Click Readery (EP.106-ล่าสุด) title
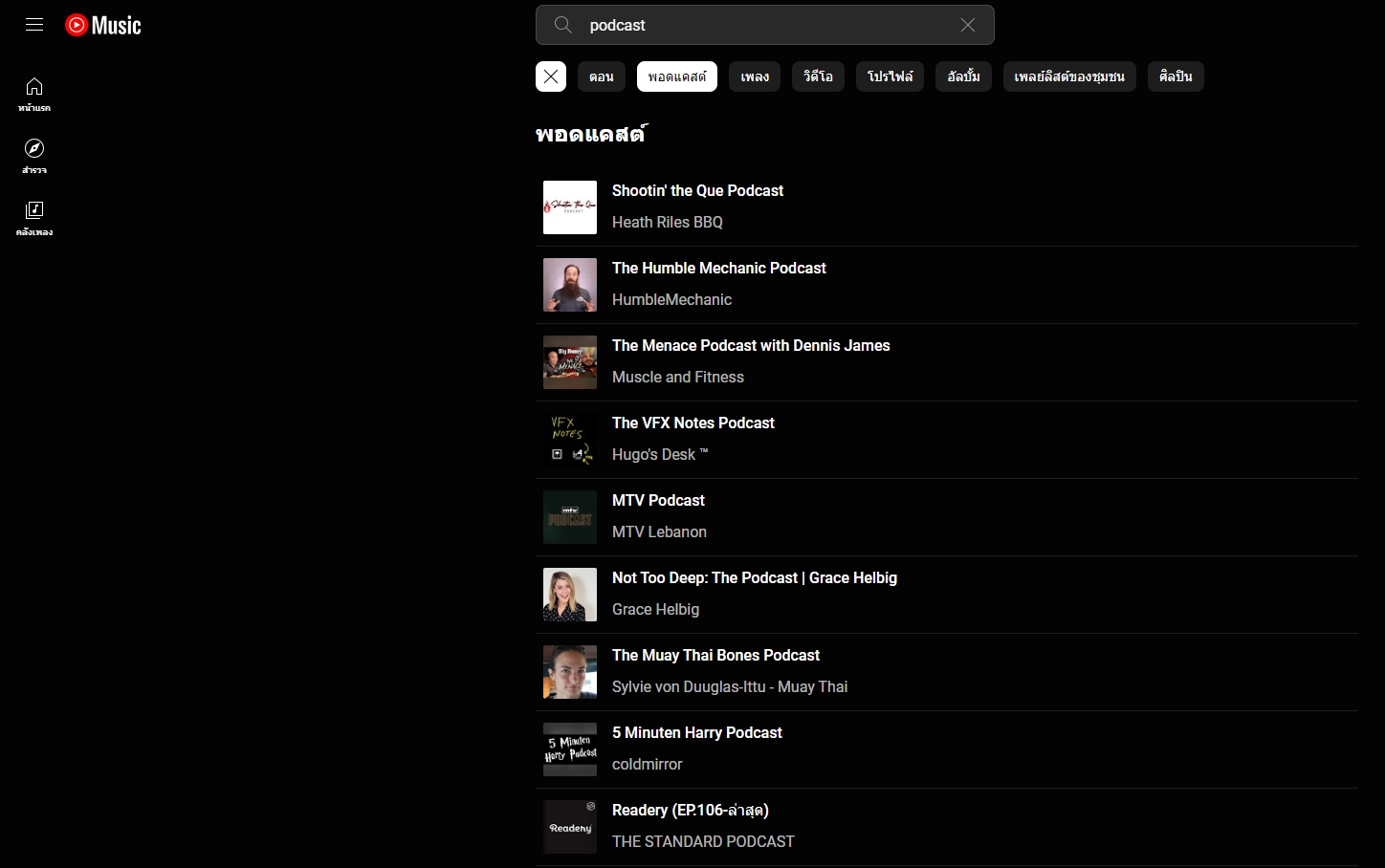This screenshot has width=1385, height=868. coord(691,811)
